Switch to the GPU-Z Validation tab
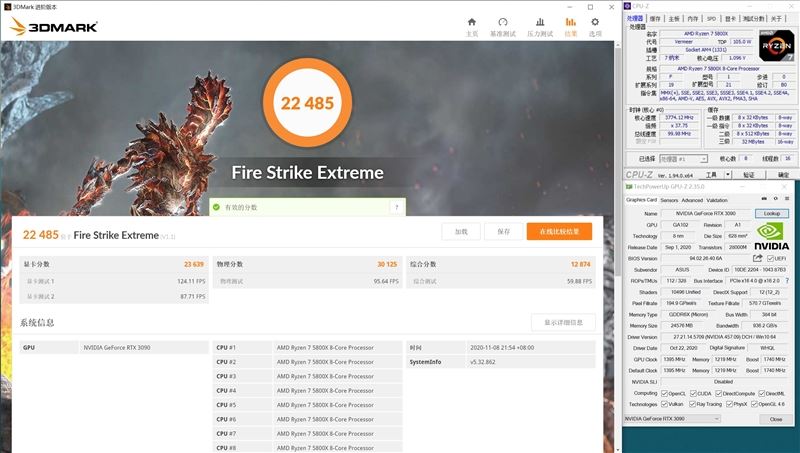Viewport: 800px width, 453px height. [717, 200]
